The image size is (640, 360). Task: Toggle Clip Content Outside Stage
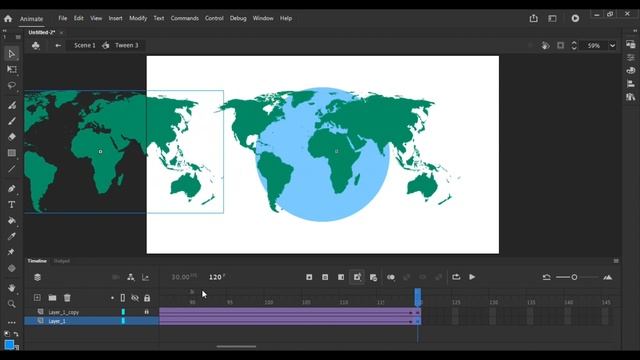[x=560, y=45]
